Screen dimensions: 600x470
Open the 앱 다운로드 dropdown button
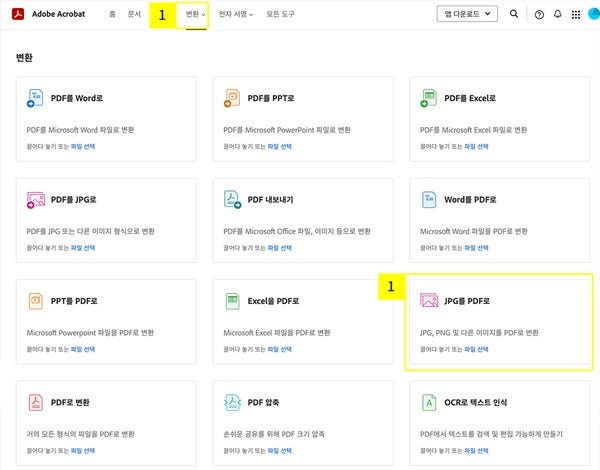click(x=467, y=14)
